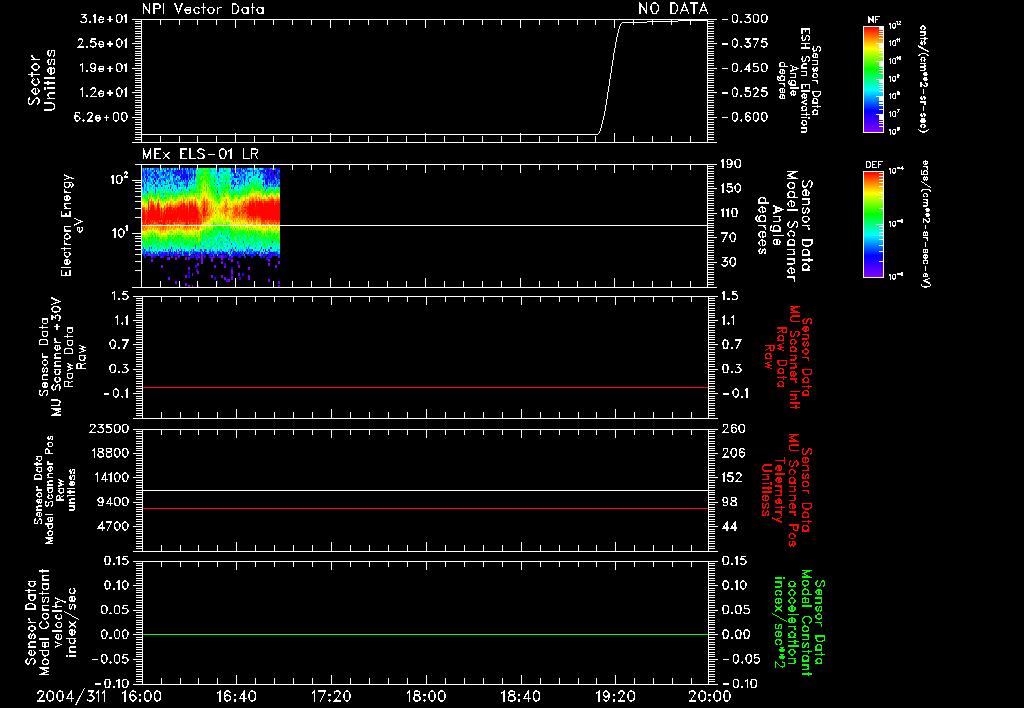Select the red "MU Scanner Inh" axis label
This screenshot has height=708, width=1024.
[x=788, y=357]
